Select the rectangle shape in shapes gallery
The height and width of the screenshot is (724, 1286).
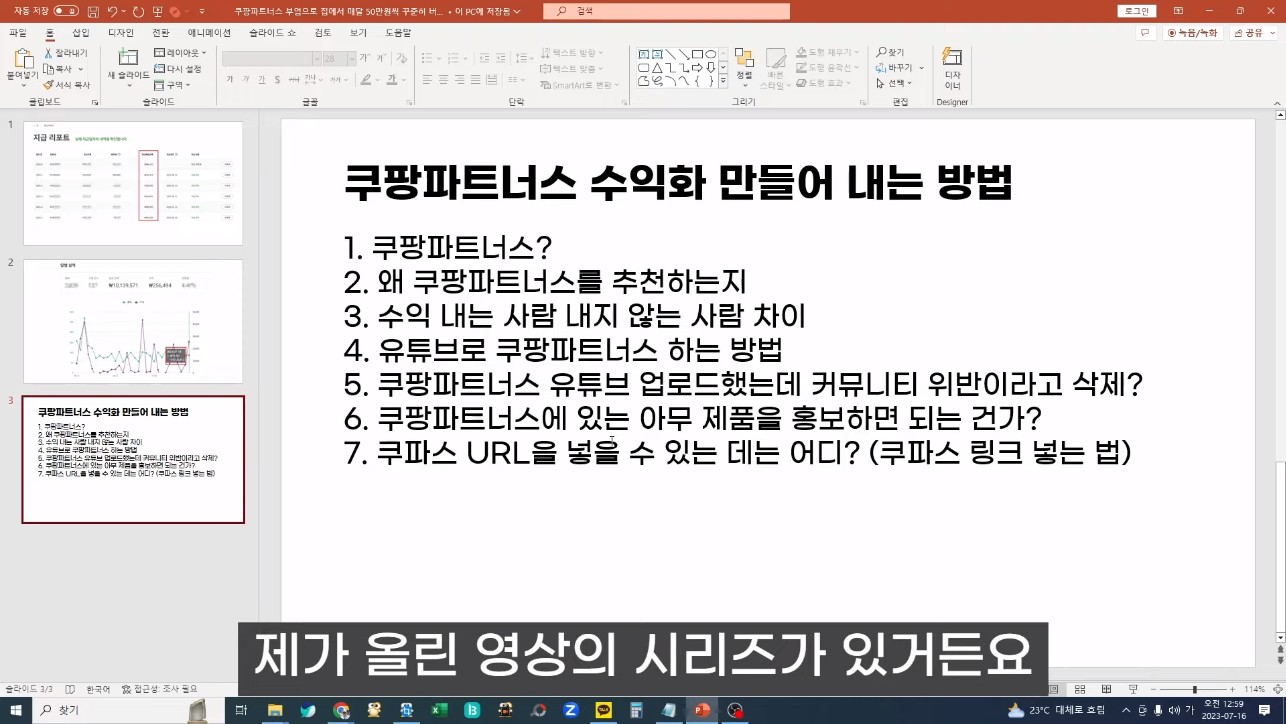(697, 54)
